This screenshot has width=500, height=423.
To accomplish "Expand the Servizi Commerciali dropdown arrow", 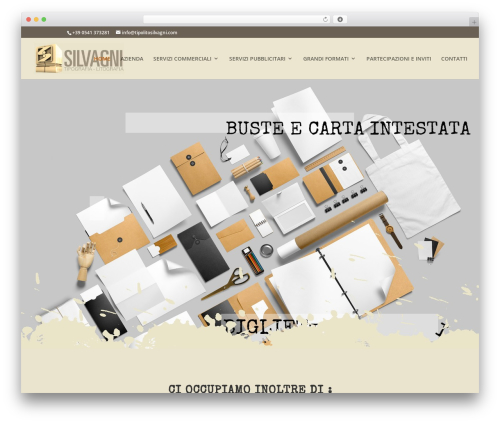I will pos(216,59).
